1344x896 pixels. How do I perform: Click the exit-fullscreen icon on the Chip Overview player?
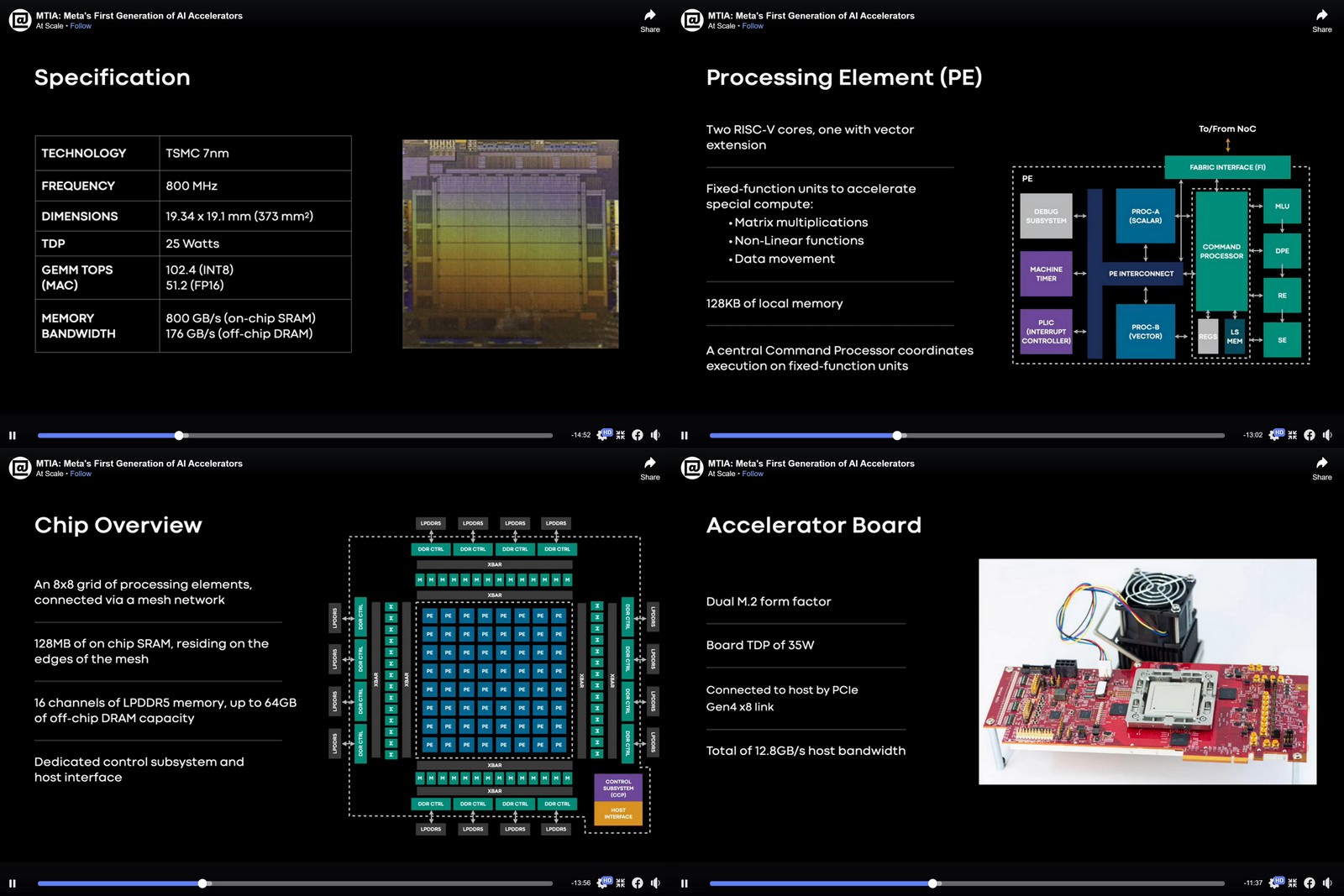pos(620,883)
